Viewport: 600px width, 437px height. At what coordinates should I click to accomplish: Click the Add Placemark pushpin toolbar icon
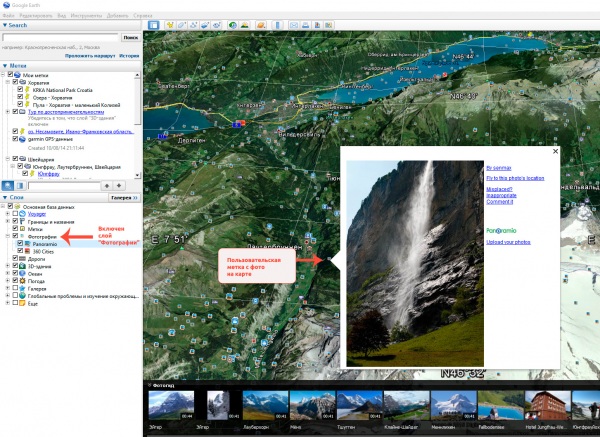coord(170,25)
